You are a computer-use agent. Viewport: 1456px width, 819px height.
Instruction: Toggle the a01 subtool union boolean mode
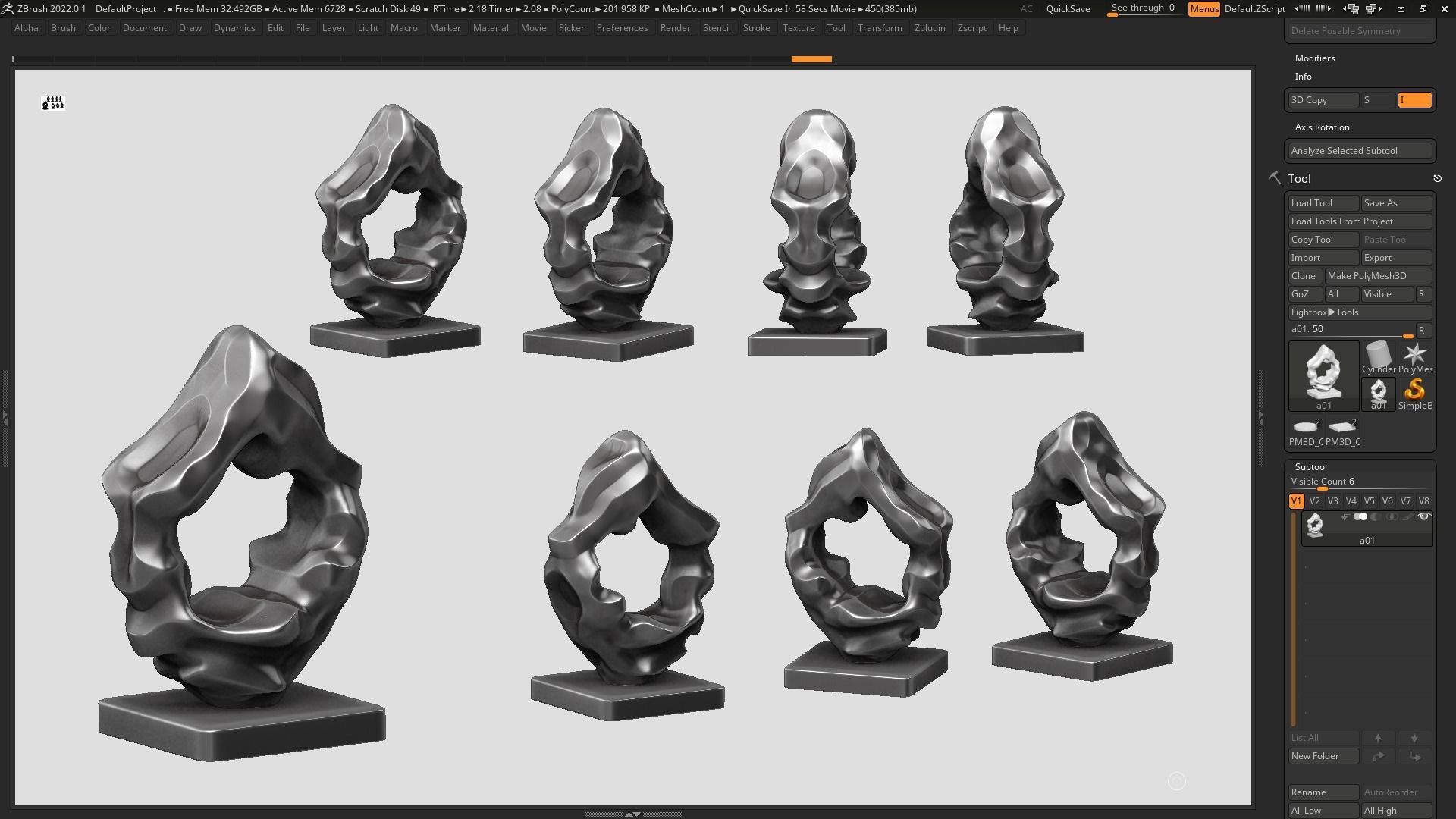pos(1360,517)
